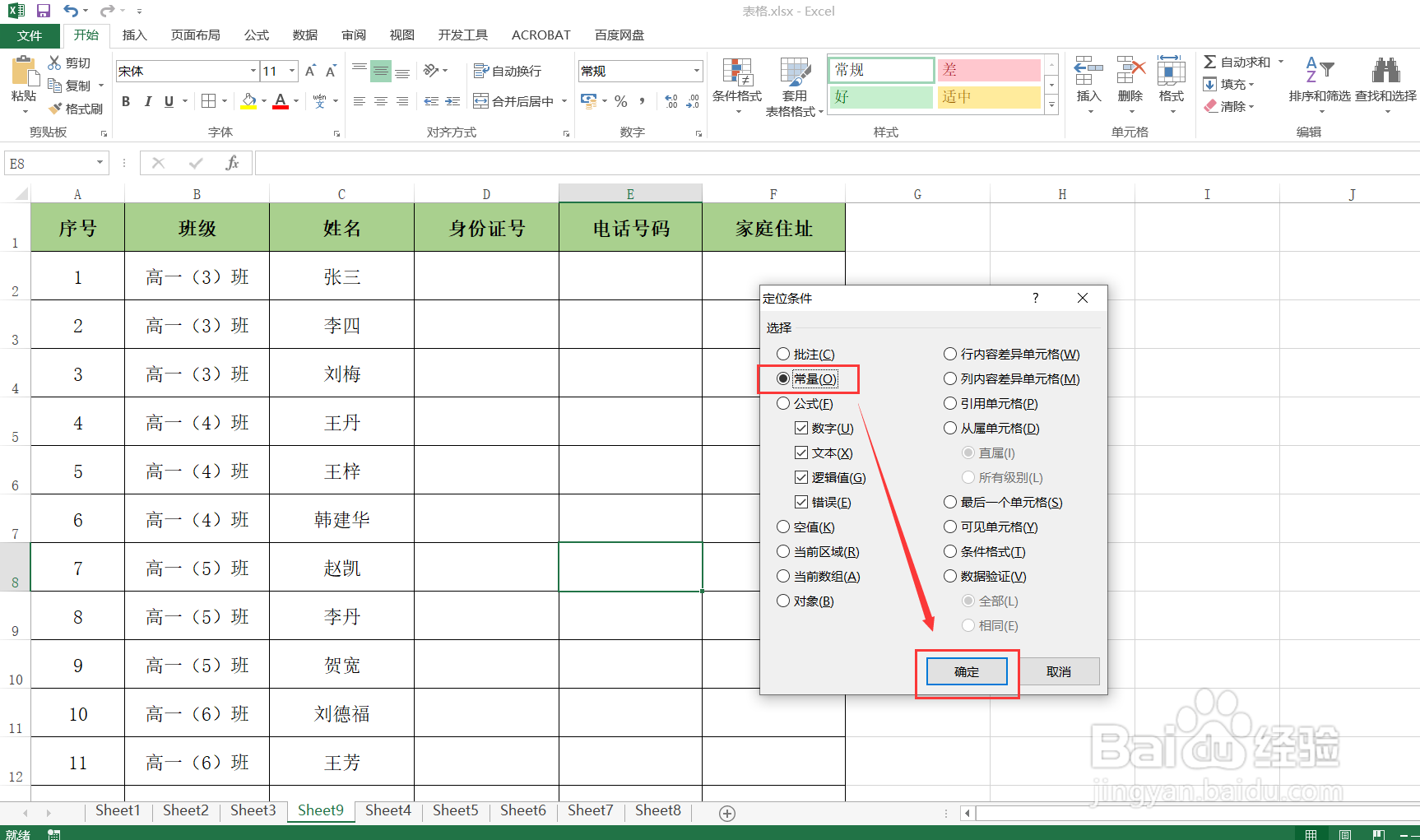Screen dimensions: 1420x840
Task: Click the 取消 button
Action: [x=1059, y=671]
